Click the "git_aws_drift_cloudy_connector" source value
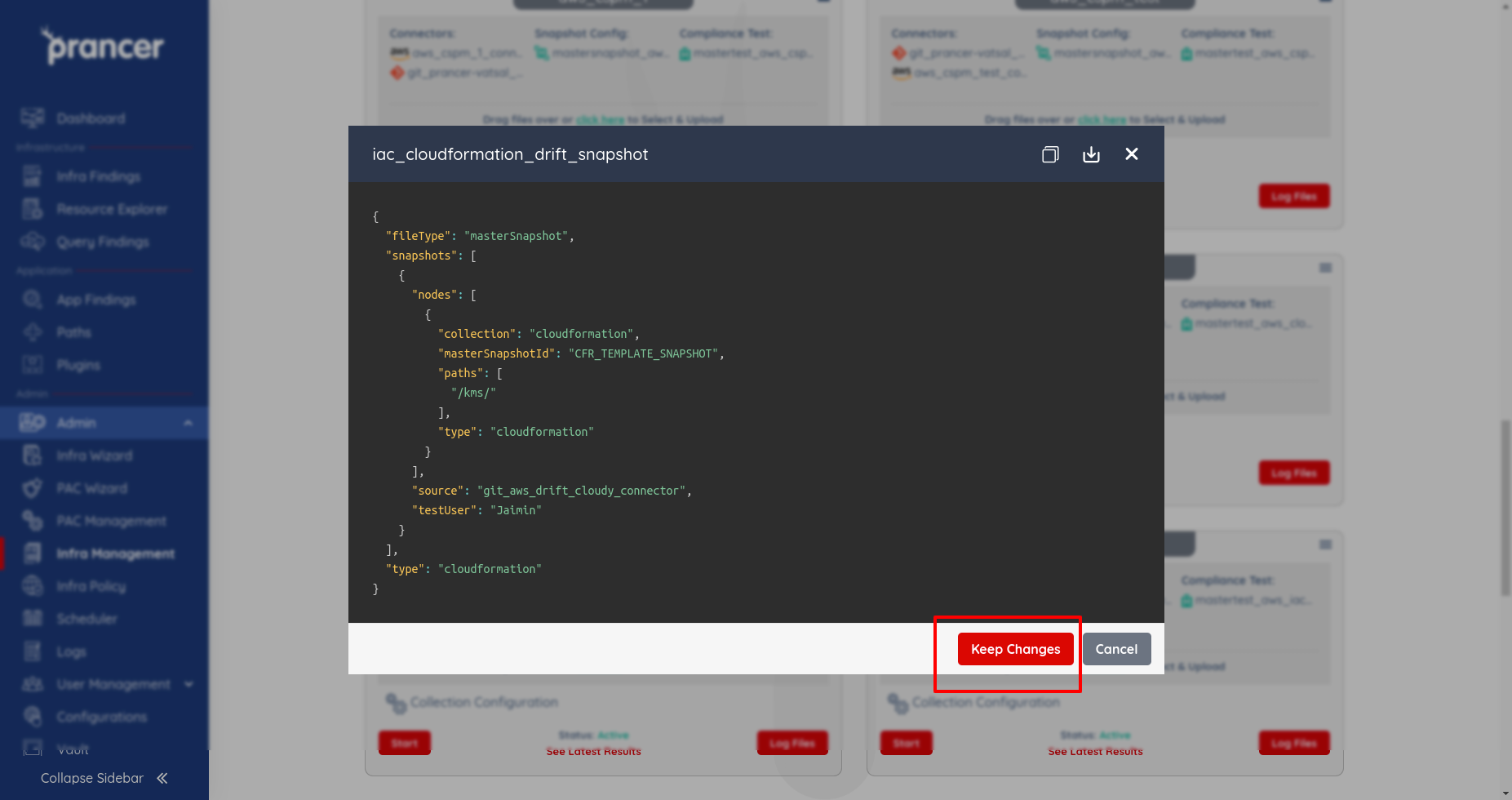1512x800 pixels. [581, 491]
